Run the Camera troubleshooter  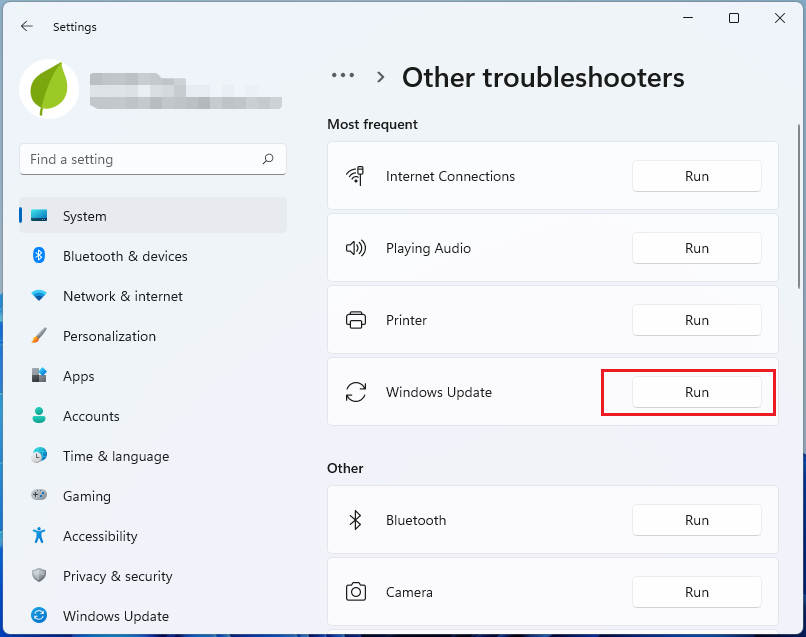coord(697,592)
